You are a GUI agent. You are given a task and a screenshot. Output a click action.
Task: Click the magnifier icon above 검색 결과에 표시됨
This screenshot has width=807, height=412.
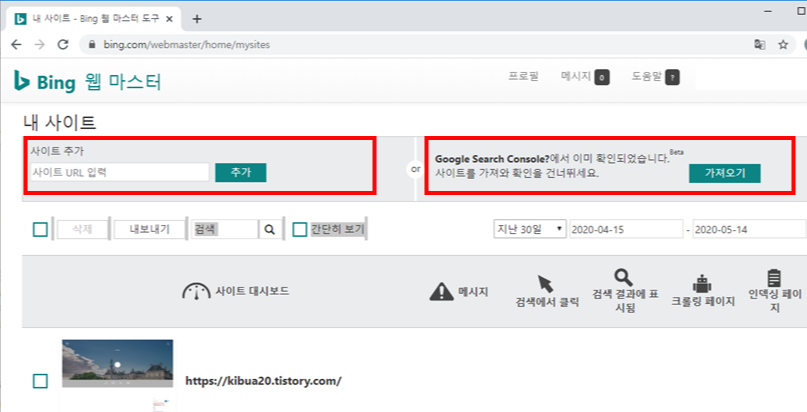coord(623,277)
